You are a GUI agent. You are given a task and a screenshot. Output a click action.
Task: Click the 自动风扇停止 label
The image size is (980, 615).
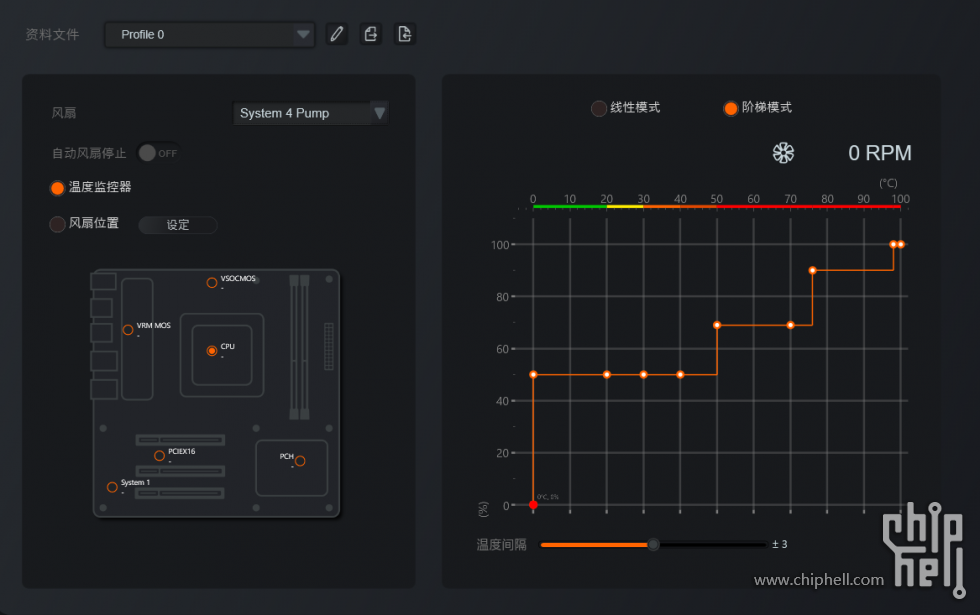(89, 153)
